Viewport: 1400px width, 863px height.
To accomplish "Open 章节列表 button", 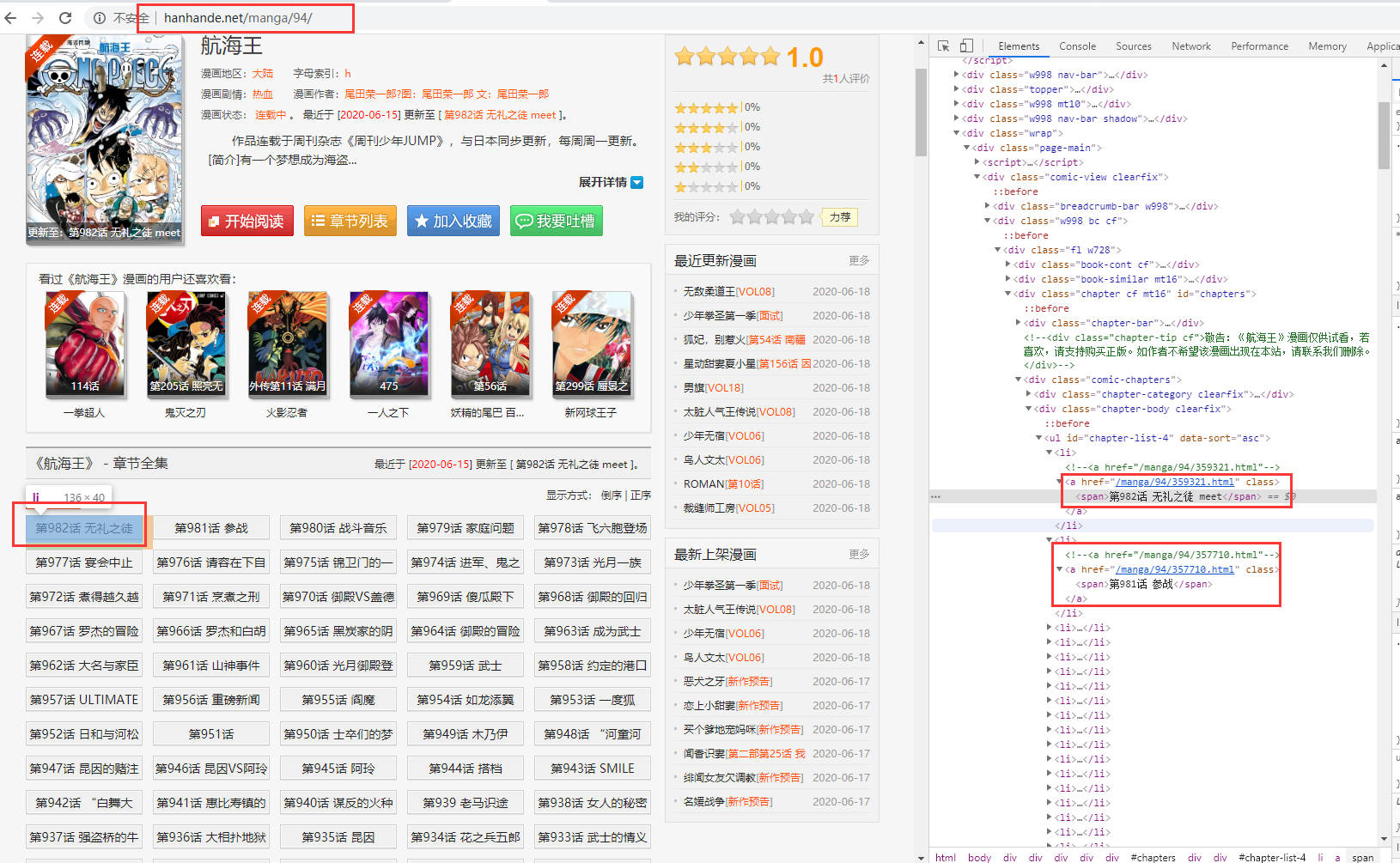I will coord(350,221).
